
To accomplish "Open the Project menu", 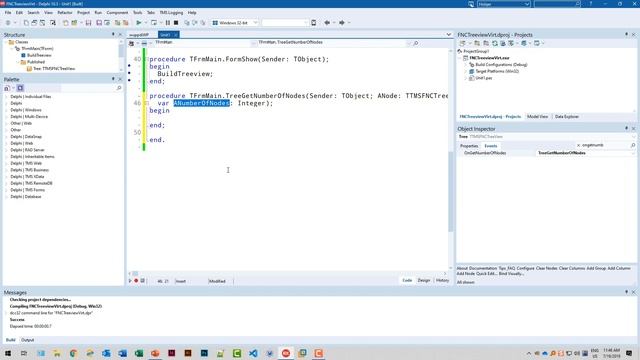I will tap(83, 13).
